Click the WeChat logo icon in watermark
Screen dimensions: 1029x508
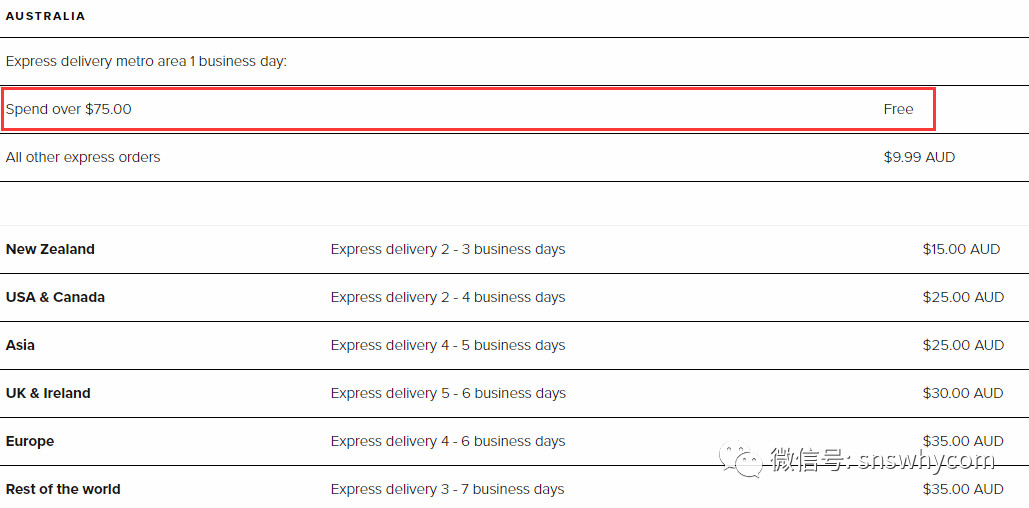point(744,461)
